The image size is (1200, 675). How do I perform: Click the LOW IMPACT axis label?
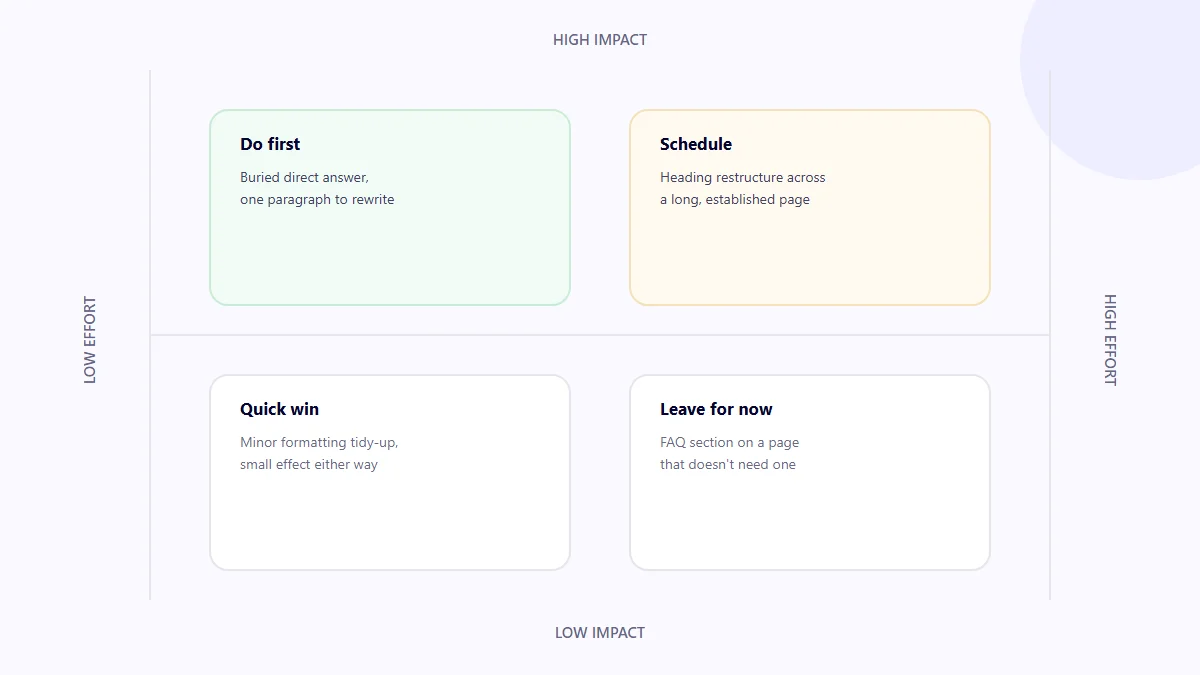(600, 633)
